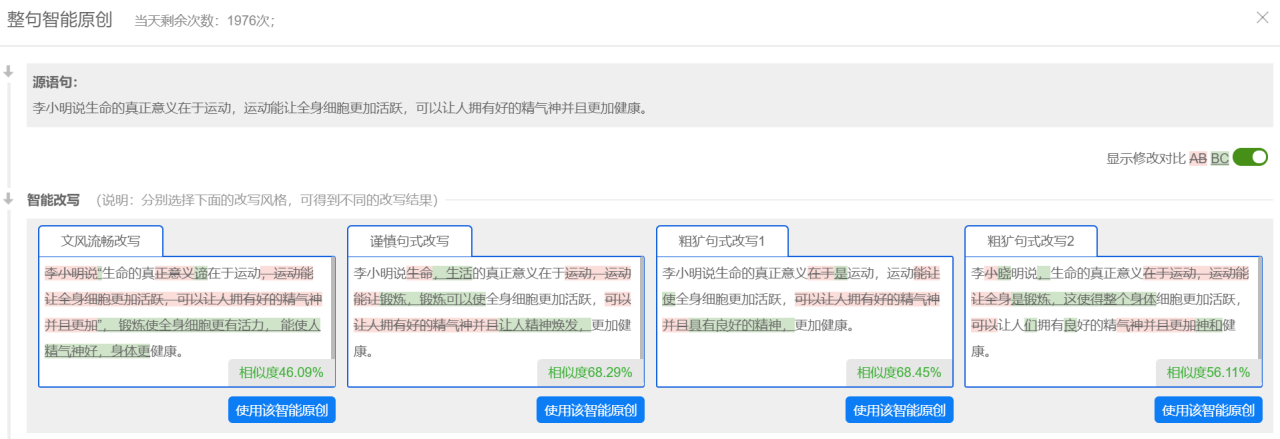The width and height of the screenshot is (1280, 439).
Task: Click the red AB deletion marker
Action: tap(1197, 158)
